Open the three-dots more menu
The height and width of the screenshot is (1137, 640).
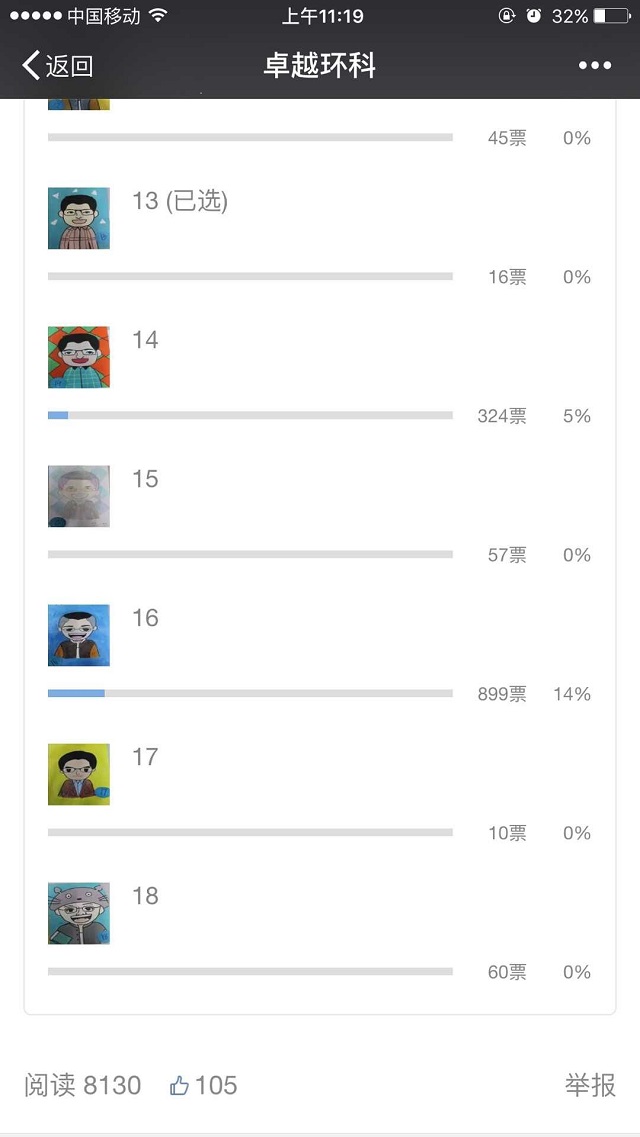pyautogui.click(x=594, y=66)
